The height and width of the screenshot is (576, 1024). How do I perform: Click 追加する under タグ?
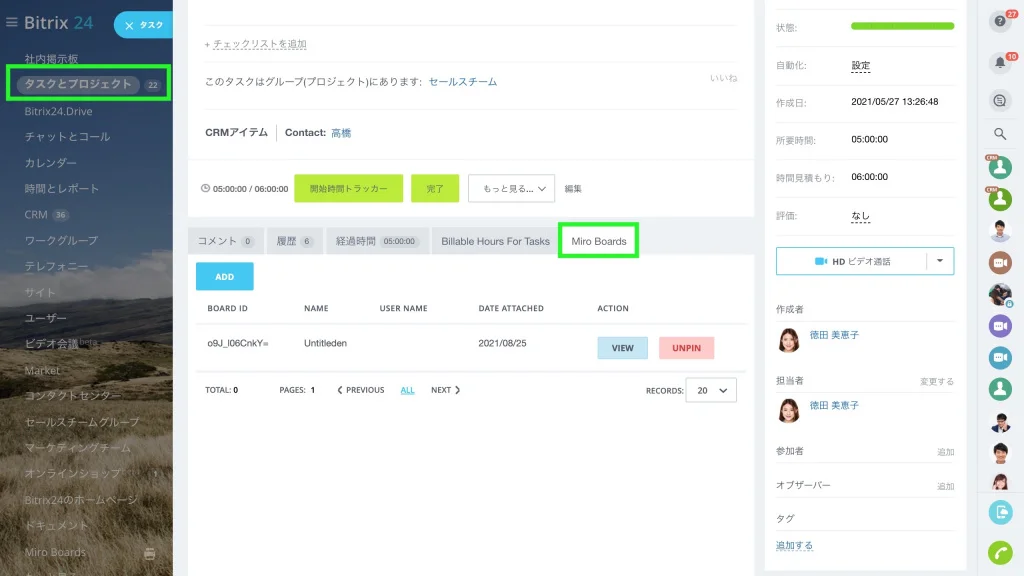[794, 545]
